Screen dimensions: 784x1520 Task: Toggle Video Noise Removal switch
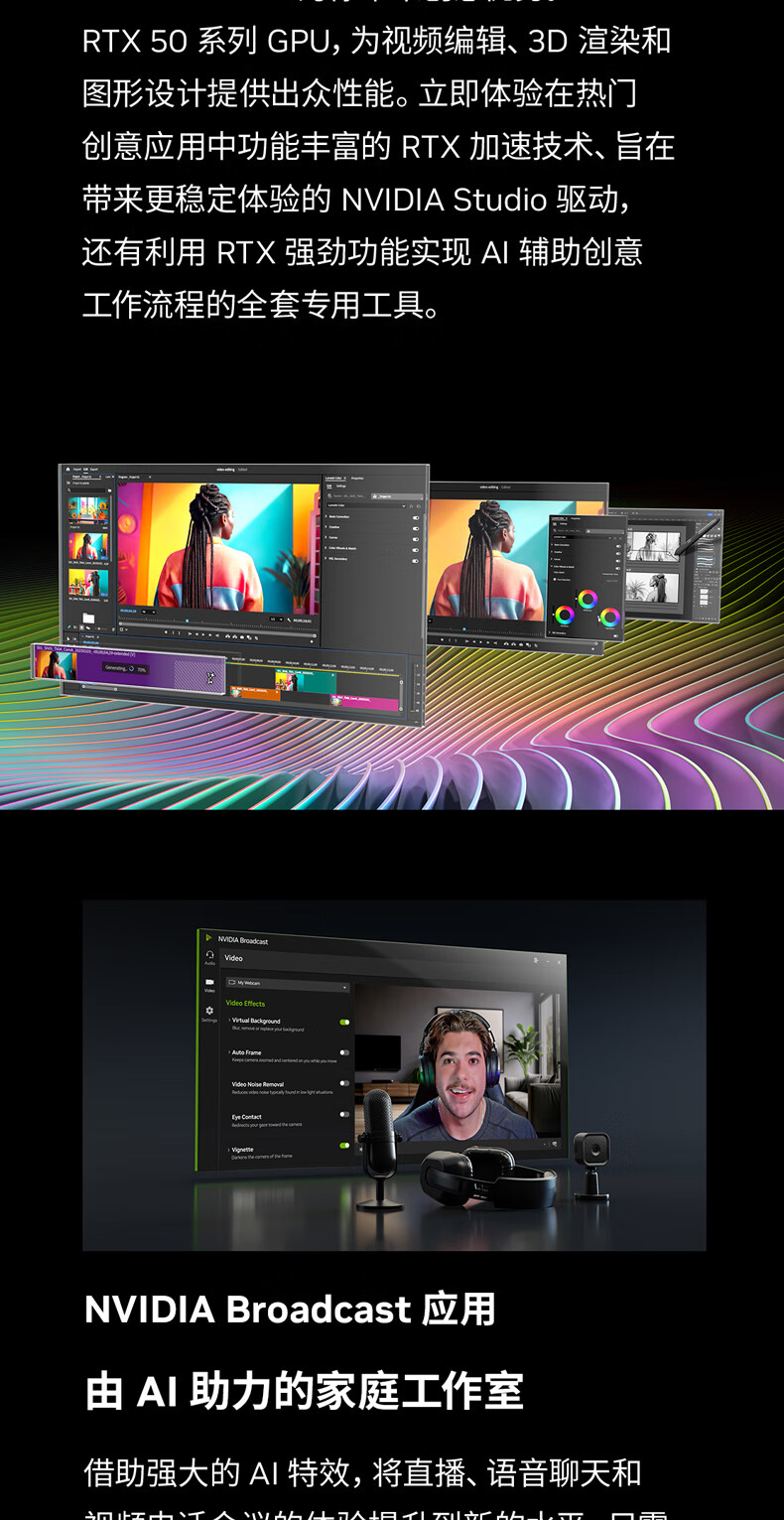(x=344, y=1083)
